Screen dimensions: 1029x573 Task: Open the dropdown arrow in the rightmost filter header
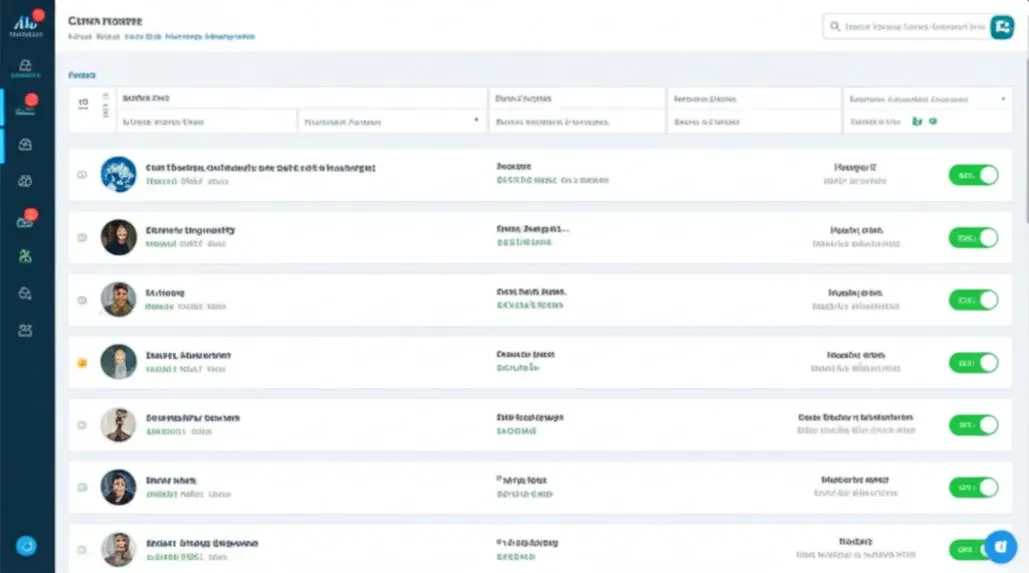(x=1003, y=99)
